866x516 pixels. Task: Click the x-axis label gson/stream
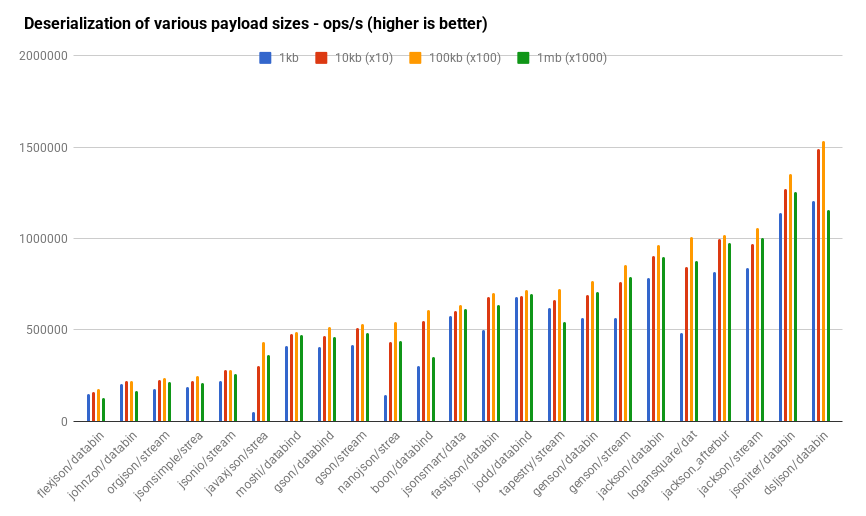point(341,458)
